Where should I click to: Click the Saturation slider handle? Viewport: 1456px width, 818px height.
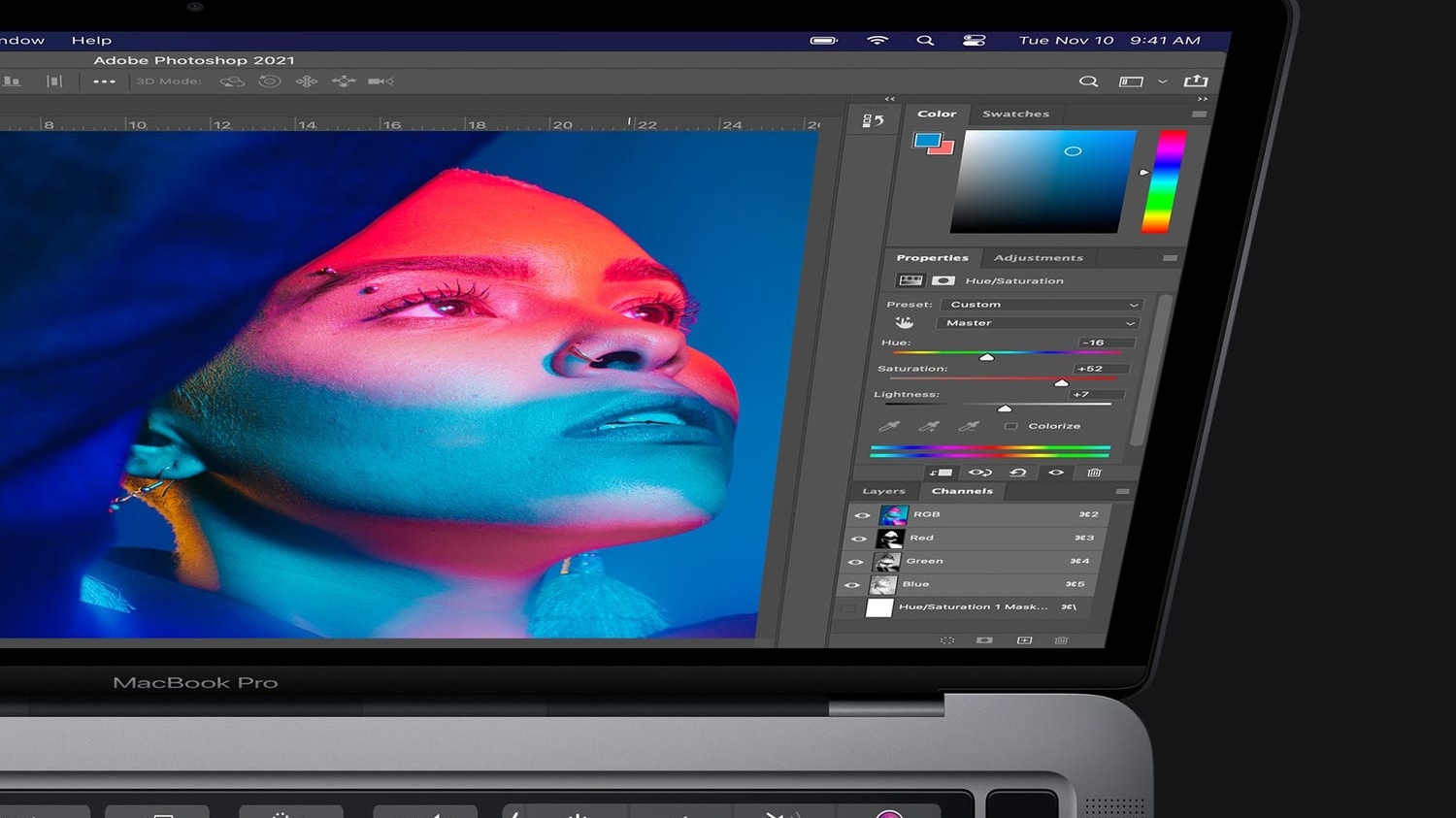pyautogui.click(x=1061, y=383)
